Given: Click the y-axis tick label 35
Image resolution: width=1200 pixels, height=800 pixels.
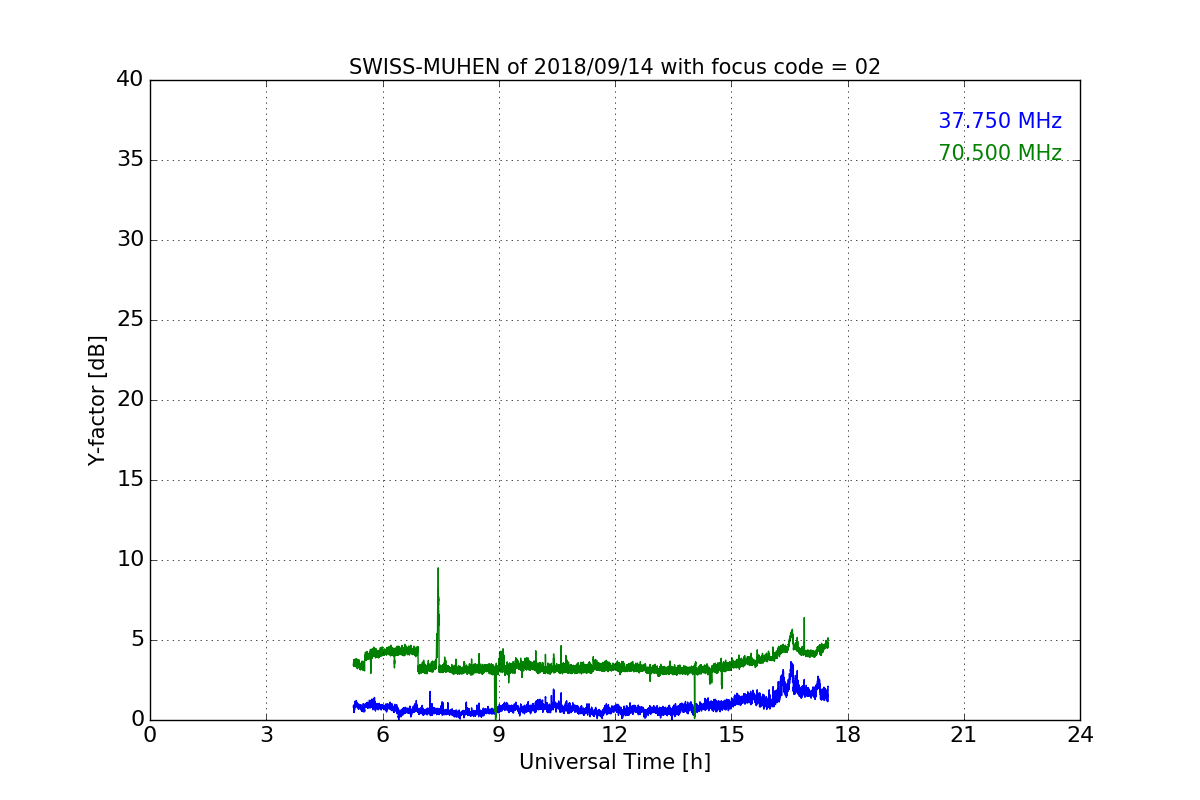Looking at the screenshot, I should pos(129,160).
